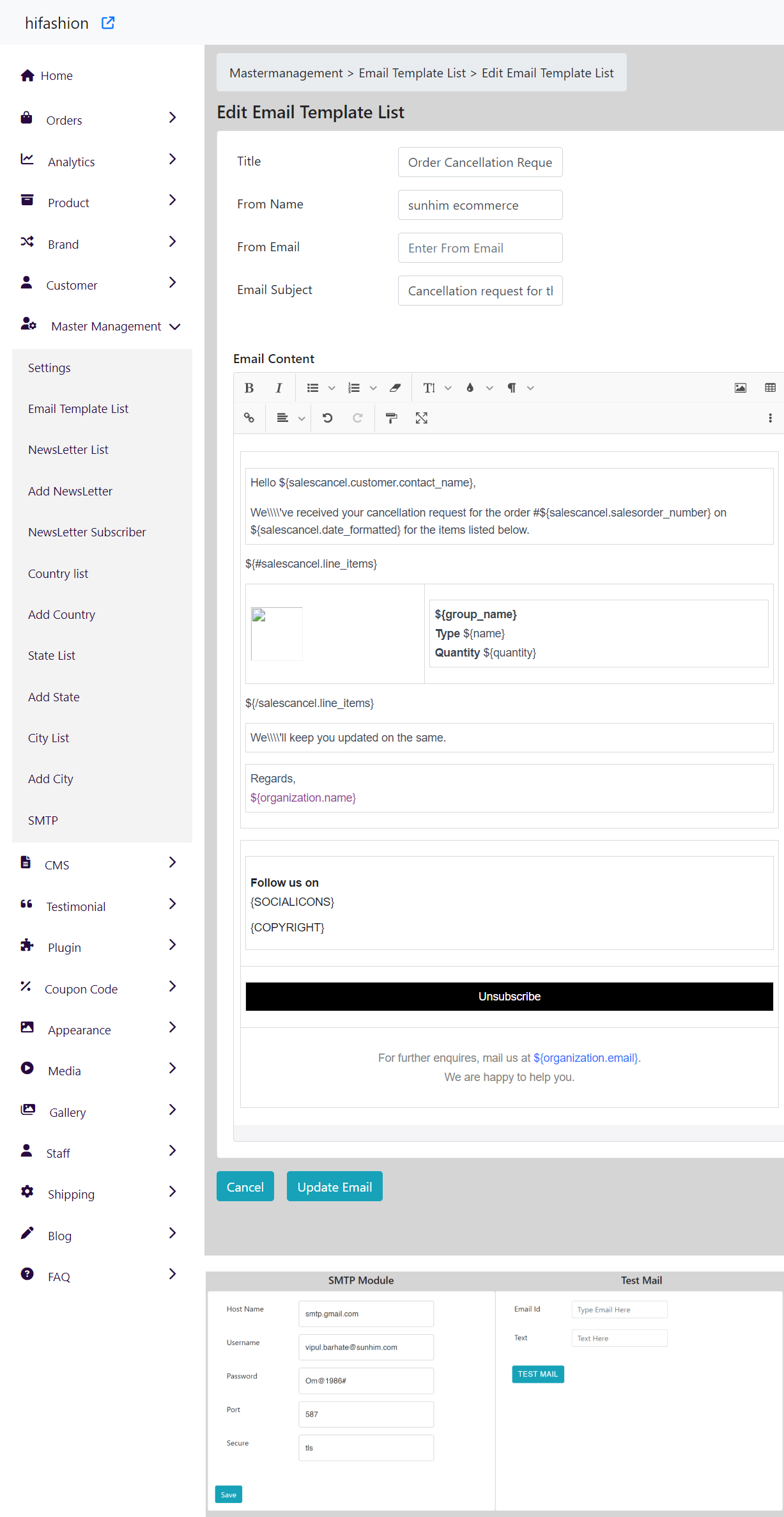Click Mastermanagement breadcrumb link

[286, 73]
